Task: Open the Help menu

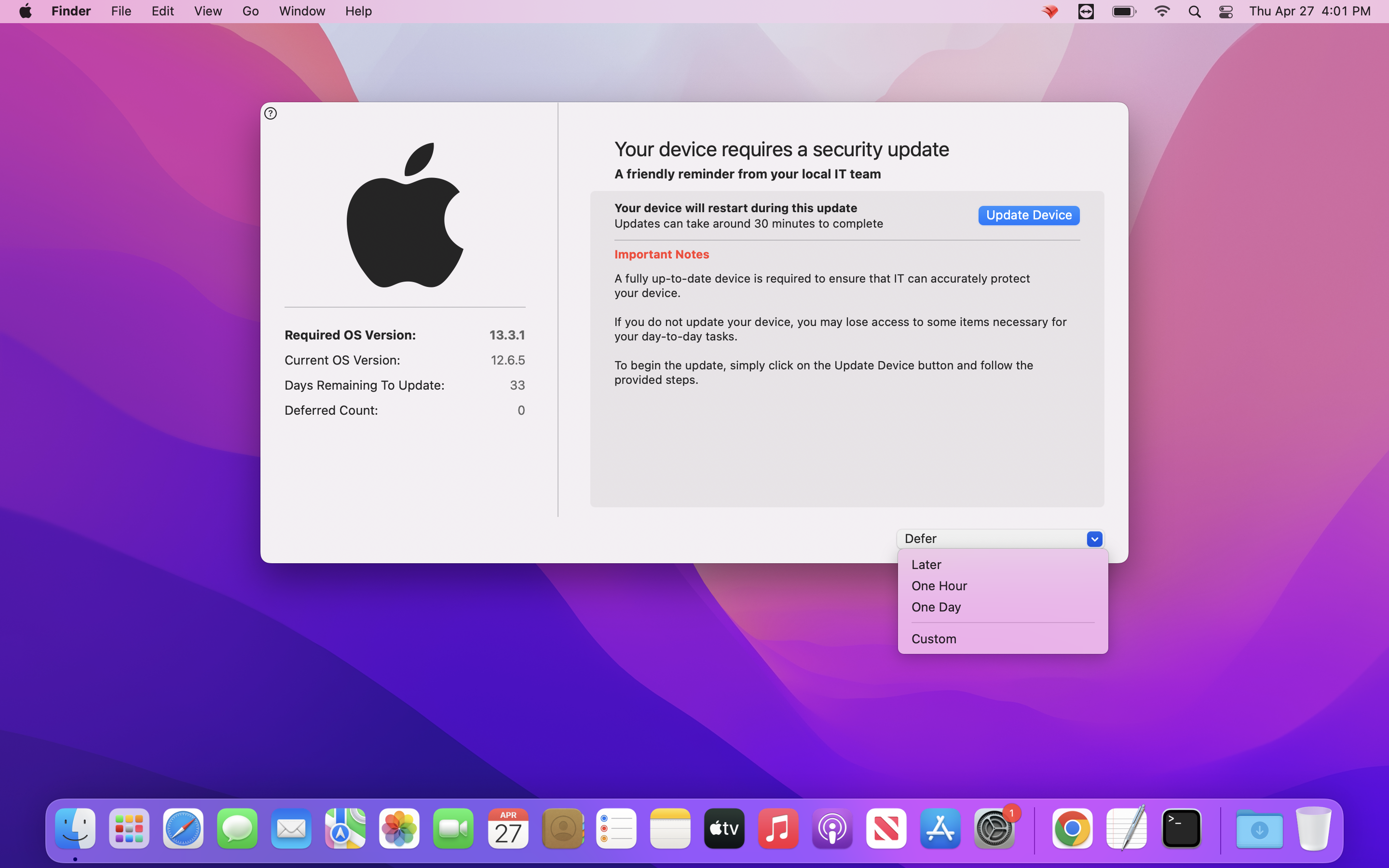Action: point(358,11)
